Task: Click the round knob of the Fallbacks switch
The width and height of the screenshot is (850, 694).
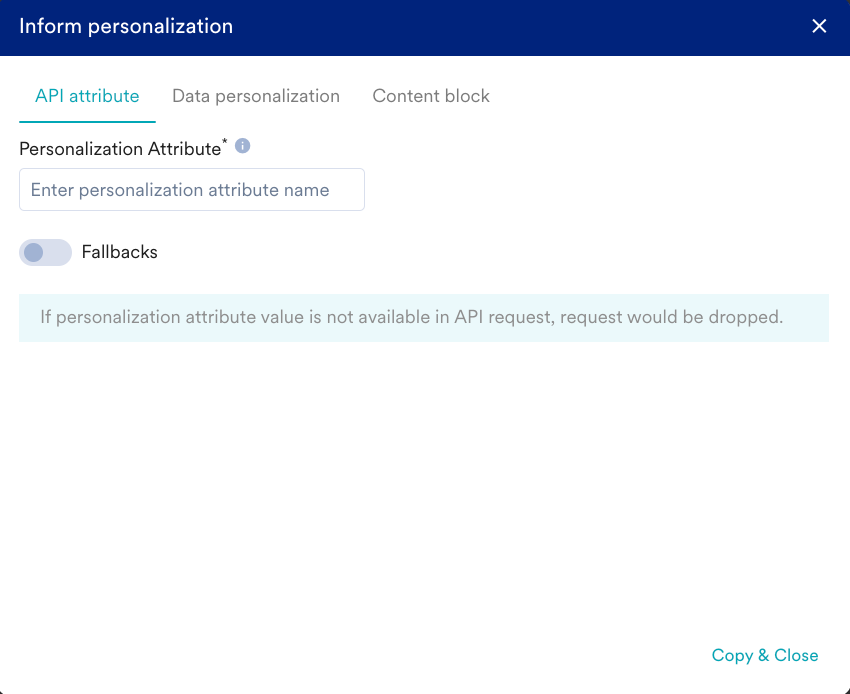Action: coord(34,253)
